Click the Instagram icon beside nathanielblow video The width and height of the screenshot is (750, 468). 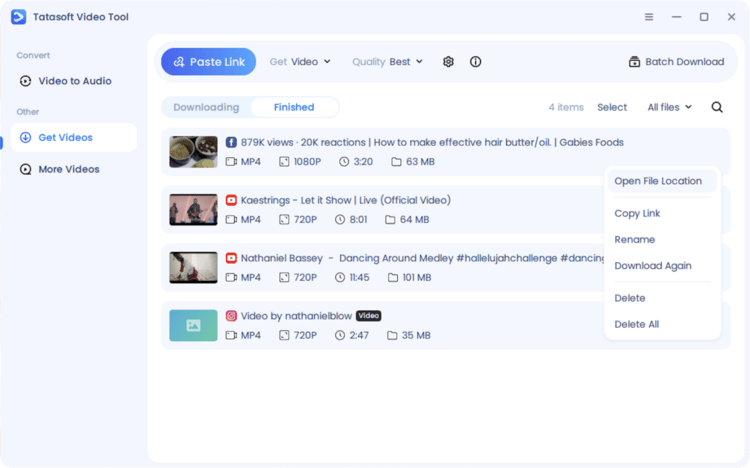click(x=231, y=316)
